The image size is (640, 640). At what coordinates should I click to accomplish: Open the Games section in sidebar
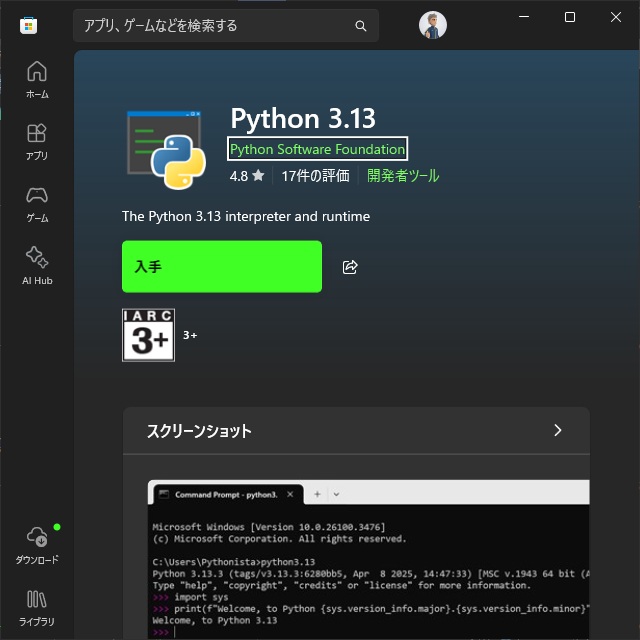[x=37, y=204]
